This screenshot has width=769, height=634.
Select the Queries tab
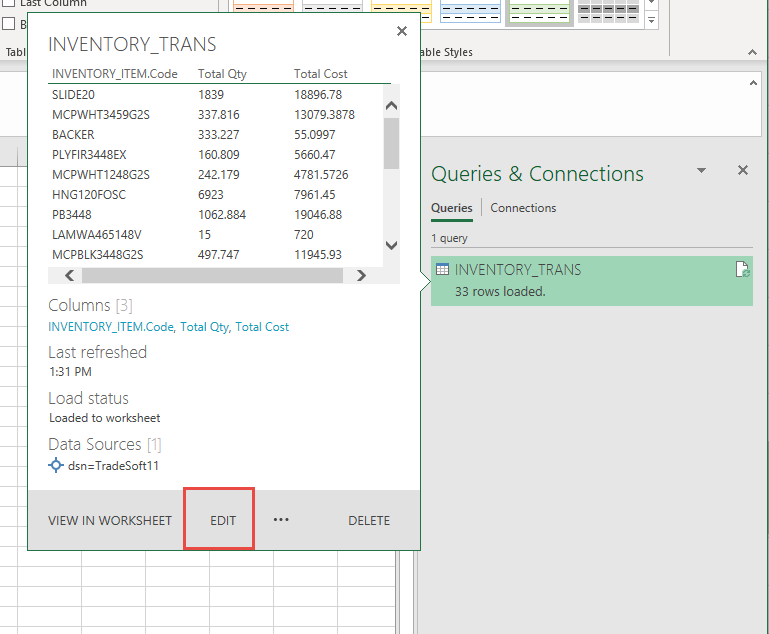pyautogui.click(x=451, y=208)
